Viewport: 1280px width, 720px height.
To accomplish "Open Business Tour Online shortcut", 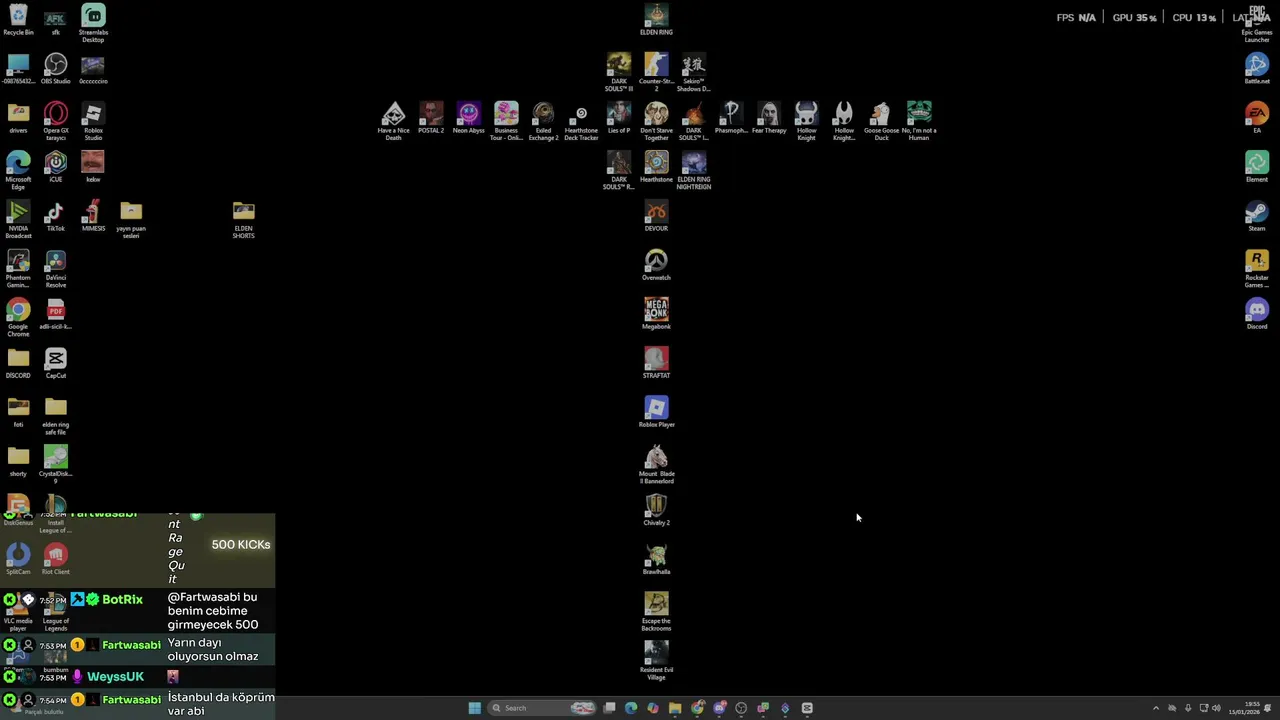I will pos(506,121).
